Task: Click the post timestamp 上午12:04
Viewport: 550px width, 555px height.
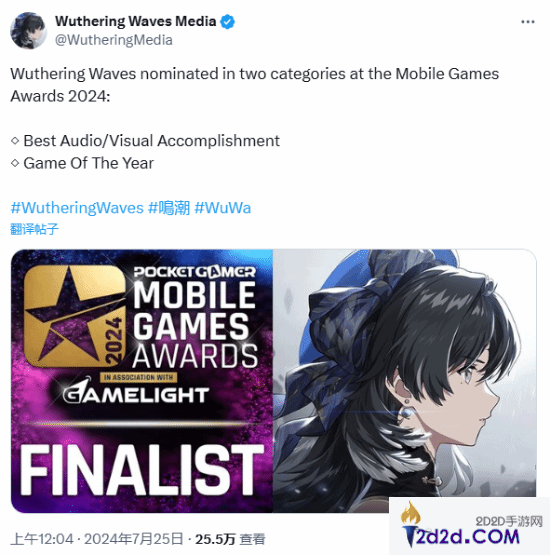Action: (42, 539)
